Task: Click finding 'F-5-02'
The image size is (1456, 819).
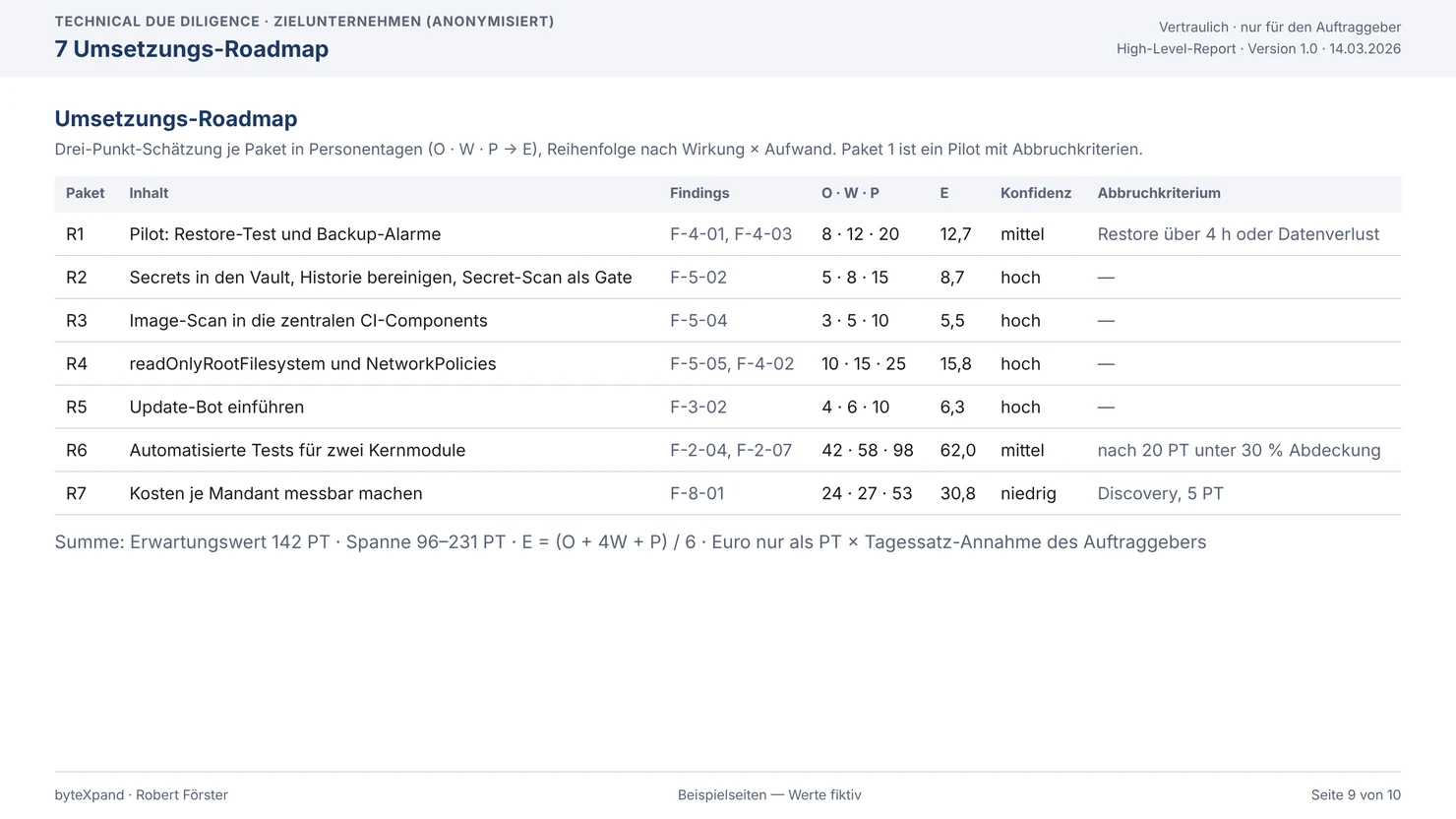Action: [698, 278]
